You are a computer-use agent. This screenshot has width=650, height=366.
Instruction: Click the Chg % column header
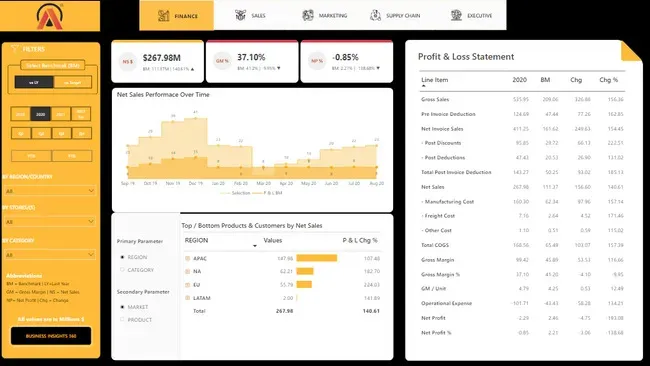[x=609, y=80]
